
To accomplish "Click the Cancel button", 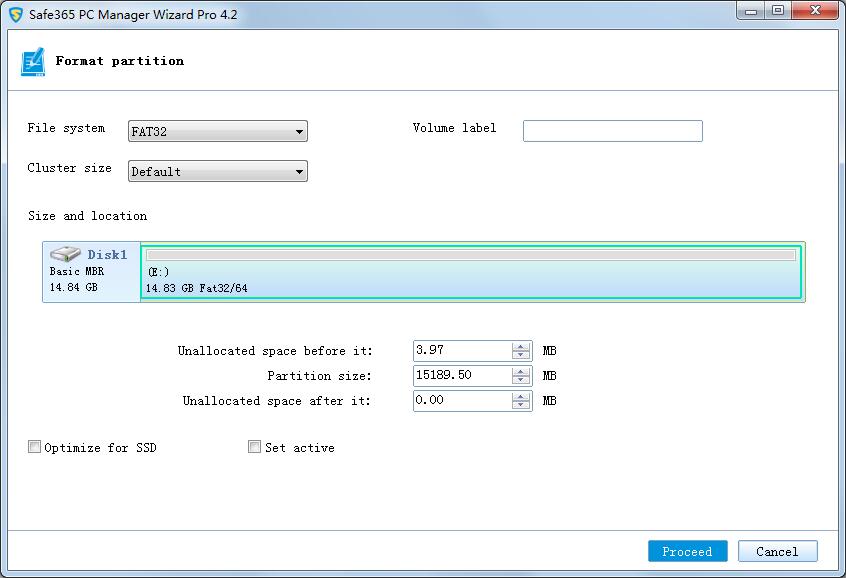I will pyautogui.click(x=777, y=551).
